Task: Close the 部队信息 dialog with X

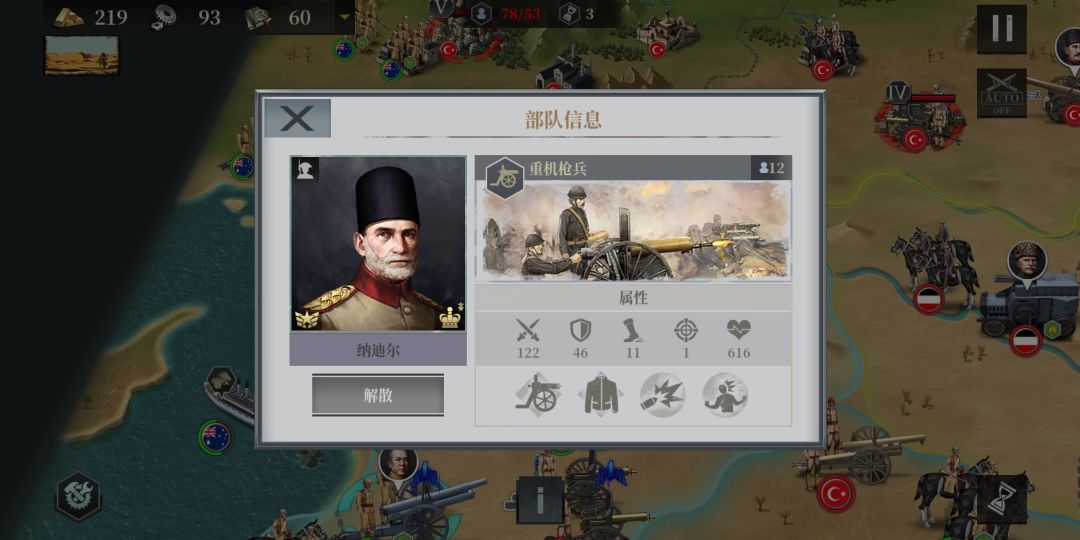Action: point(298,118)
